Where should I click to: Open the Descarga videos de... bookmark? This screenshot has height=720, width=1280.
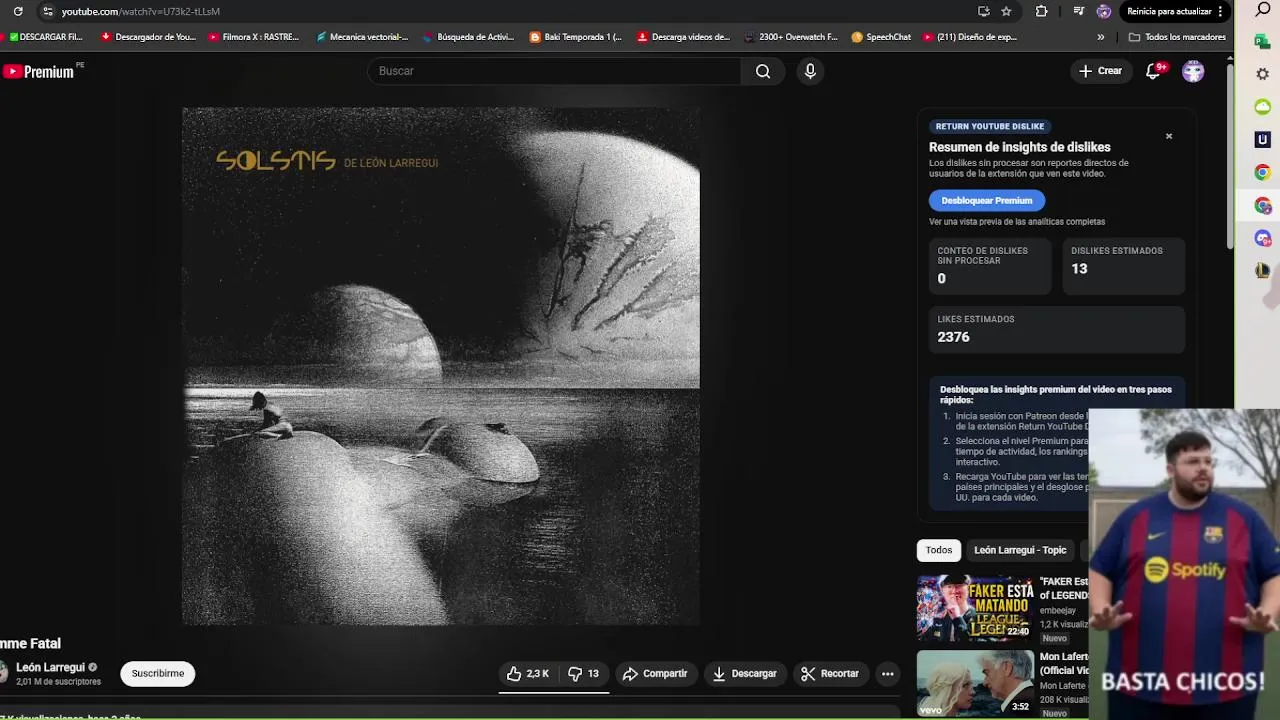point(684,37)
